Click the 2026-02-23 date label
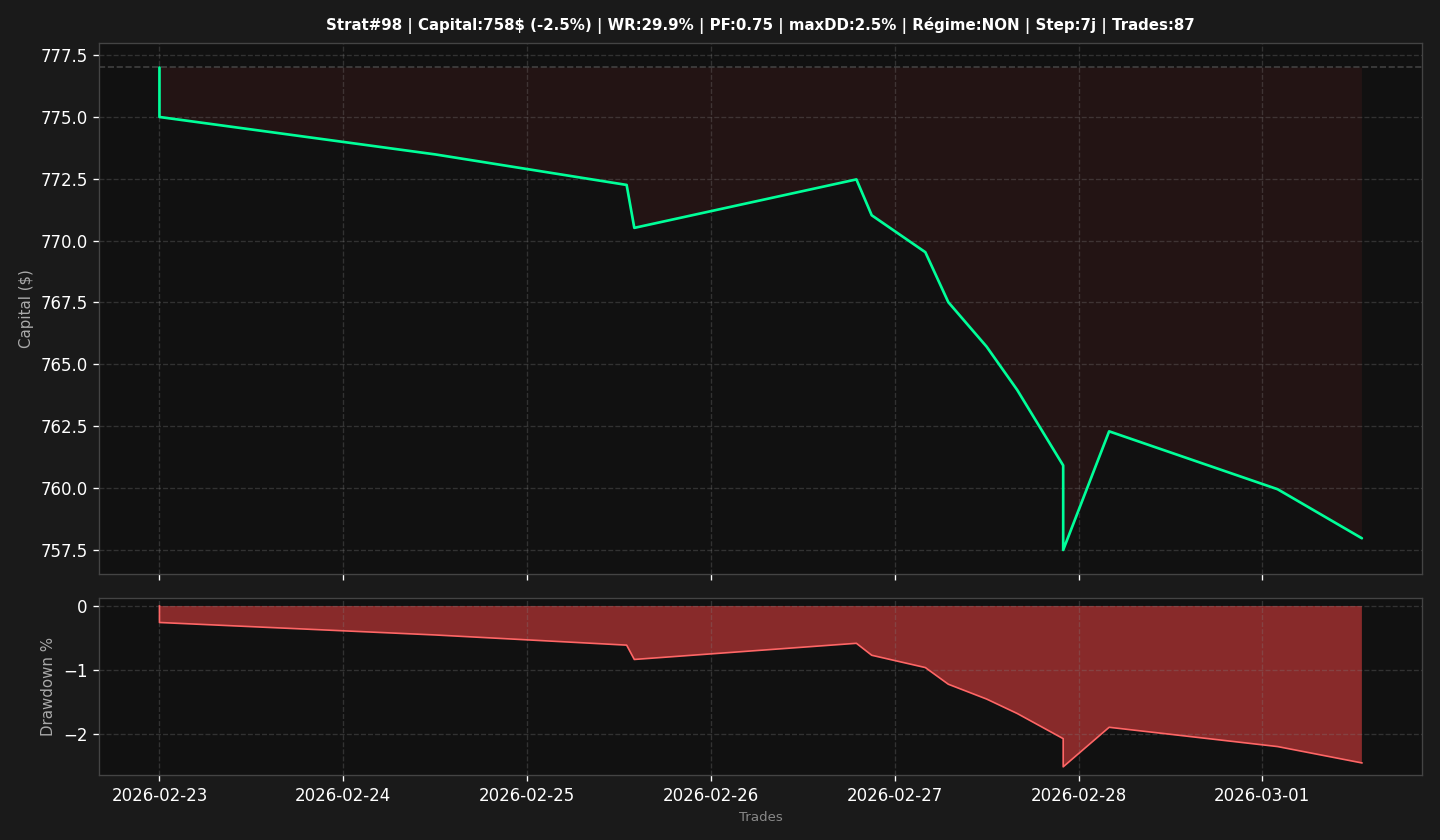Viewport: 1440px width, 840px height. 159,795
